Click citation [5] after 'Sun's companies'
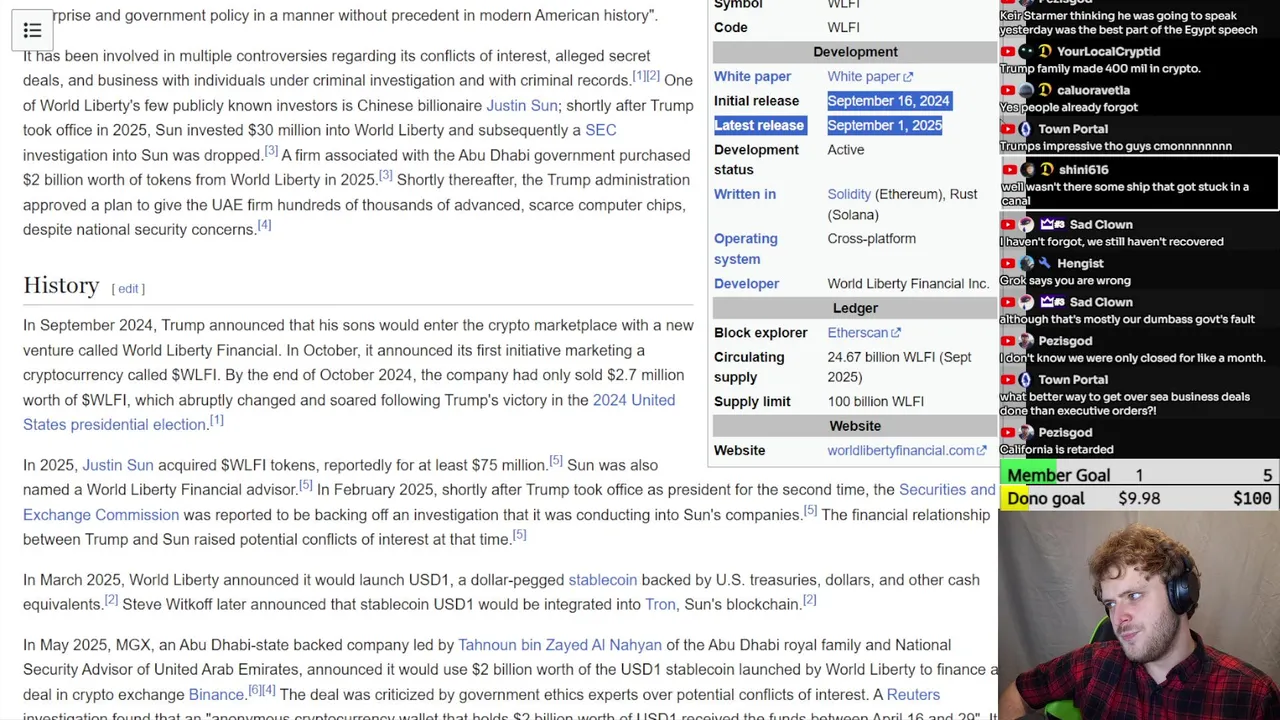Viewport: 1280px width, 720px height. point(810,510)
